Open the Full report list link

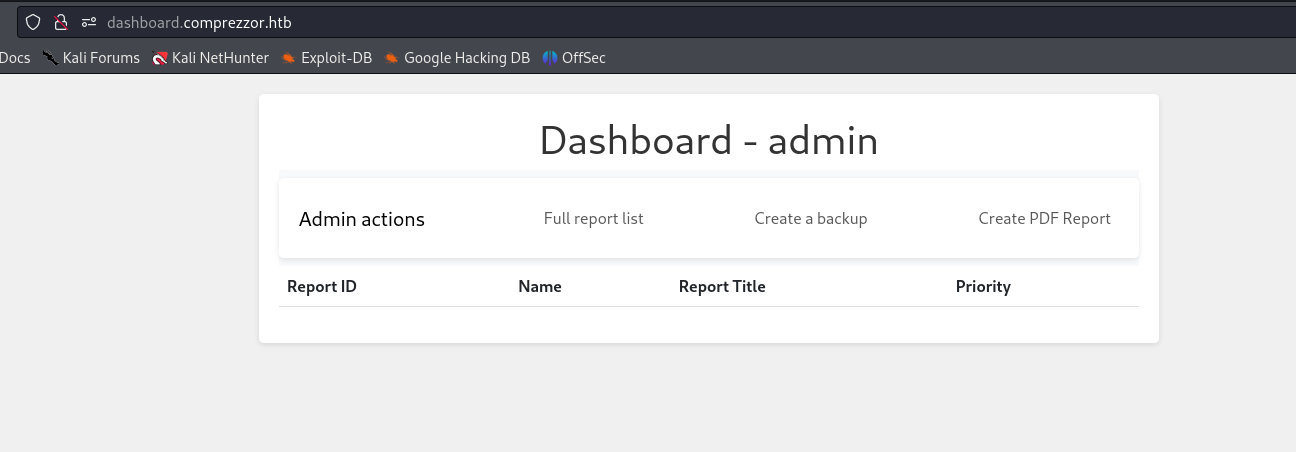point(594,218)
